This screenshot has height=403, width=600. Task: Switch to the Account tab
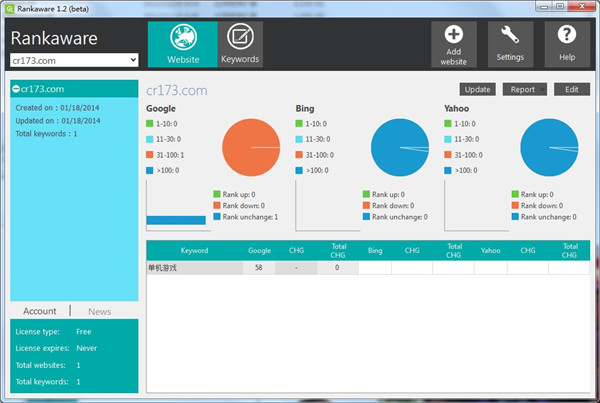39,311
